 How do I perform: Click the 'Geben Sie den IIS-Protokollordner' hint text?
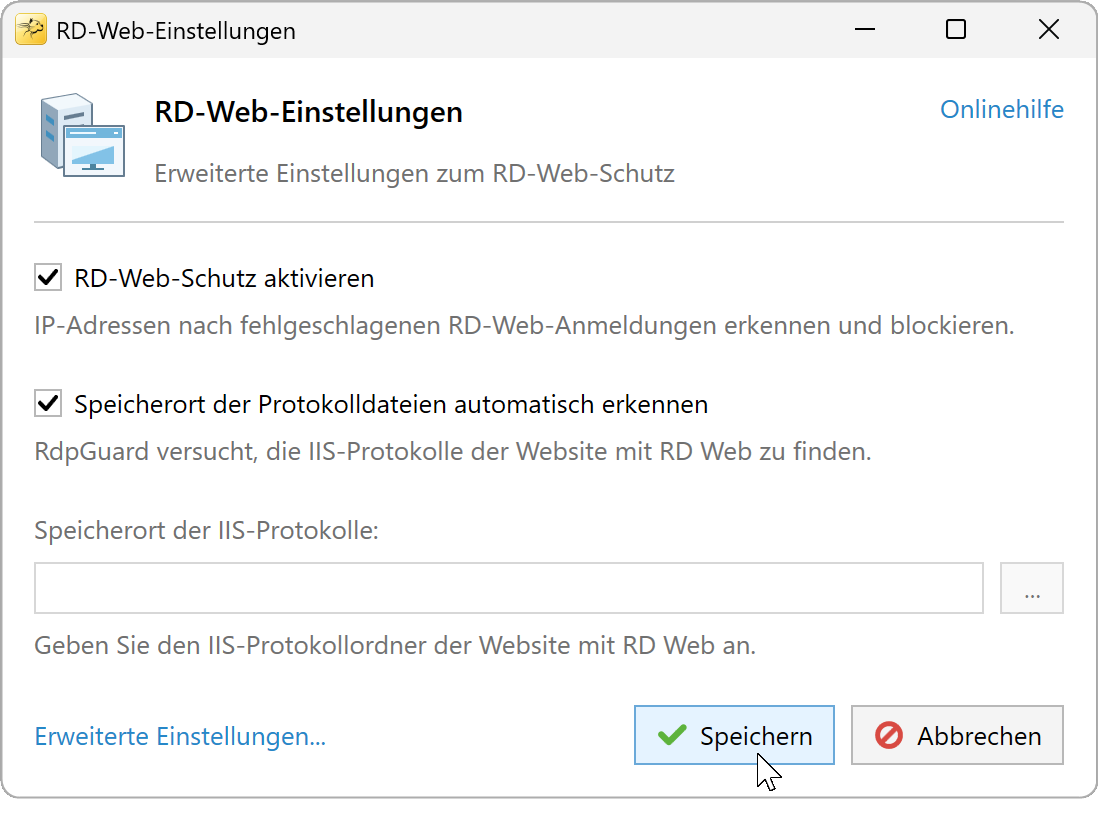pos(395,645)
